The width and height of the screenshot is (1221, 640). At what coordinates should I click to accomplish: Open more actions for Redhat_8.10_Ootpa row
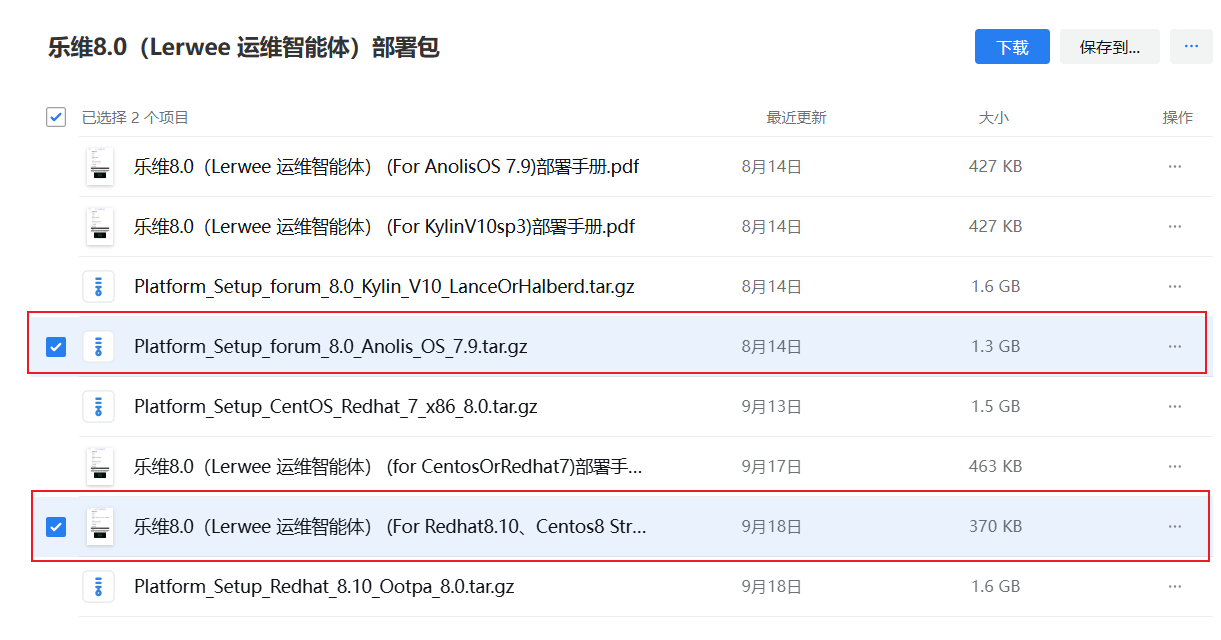[x=1175, y=587]
